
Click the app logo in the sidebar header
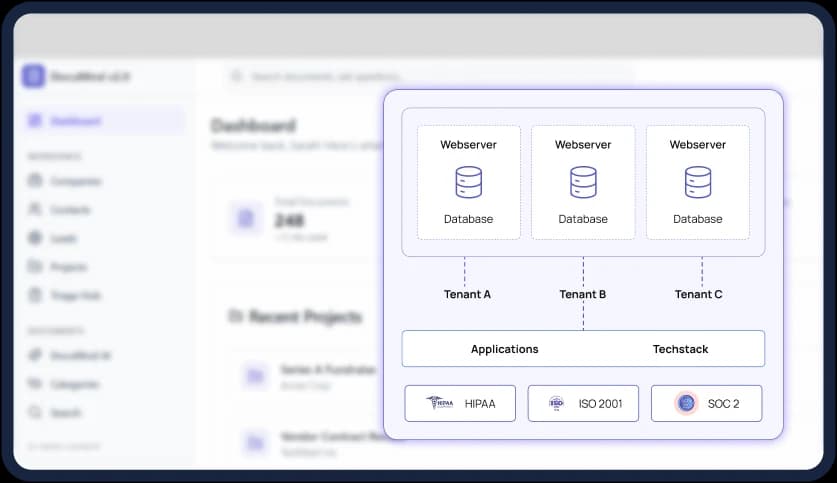click(x=33, y=76)
